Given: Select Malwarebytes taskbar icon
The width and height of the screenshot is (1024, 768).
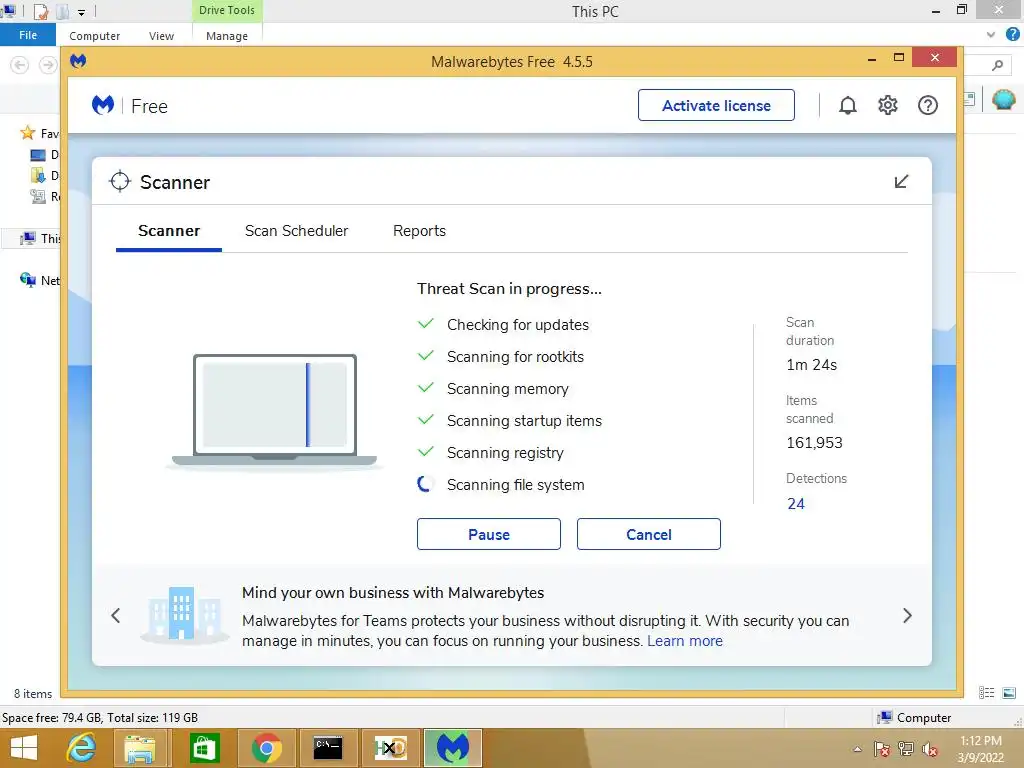Looking at the screenshot, I should (453, 748).
